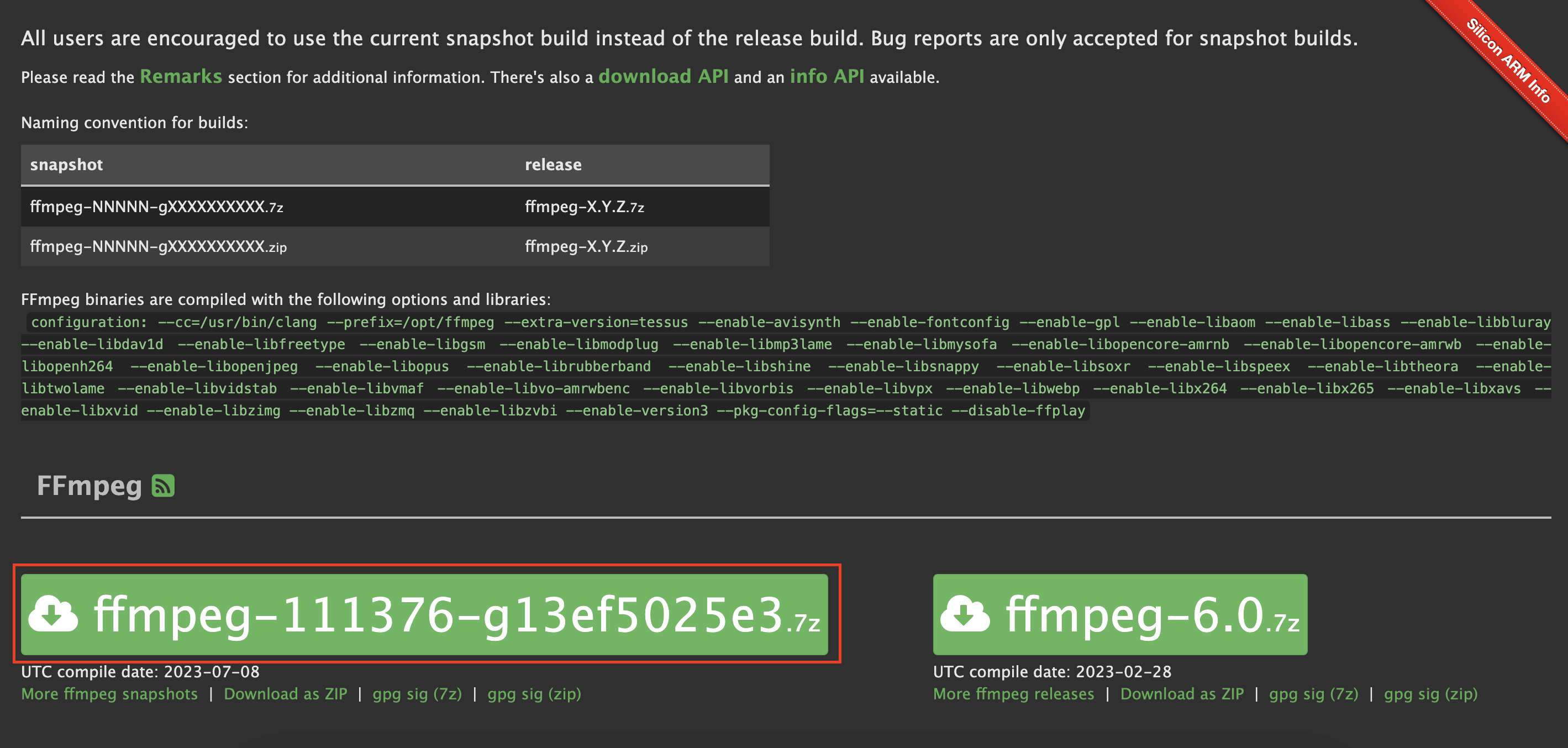This screenshot has width=1568, height=748.
Task: Get the release gpg sig (zip)
Action: (1430, 694)
